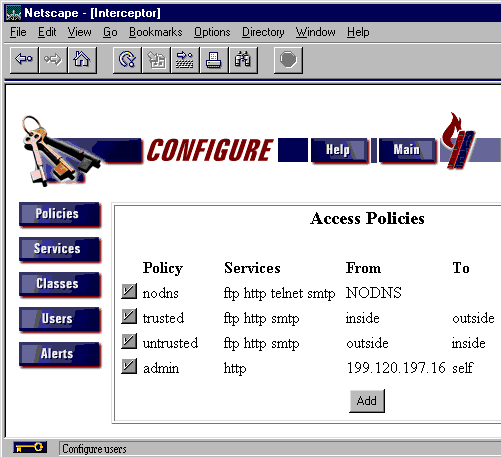The height and width of the screenshot is (457, 501).
Task: Toggle the untrusted policy checkbox
Action: (x=129, y=341)
